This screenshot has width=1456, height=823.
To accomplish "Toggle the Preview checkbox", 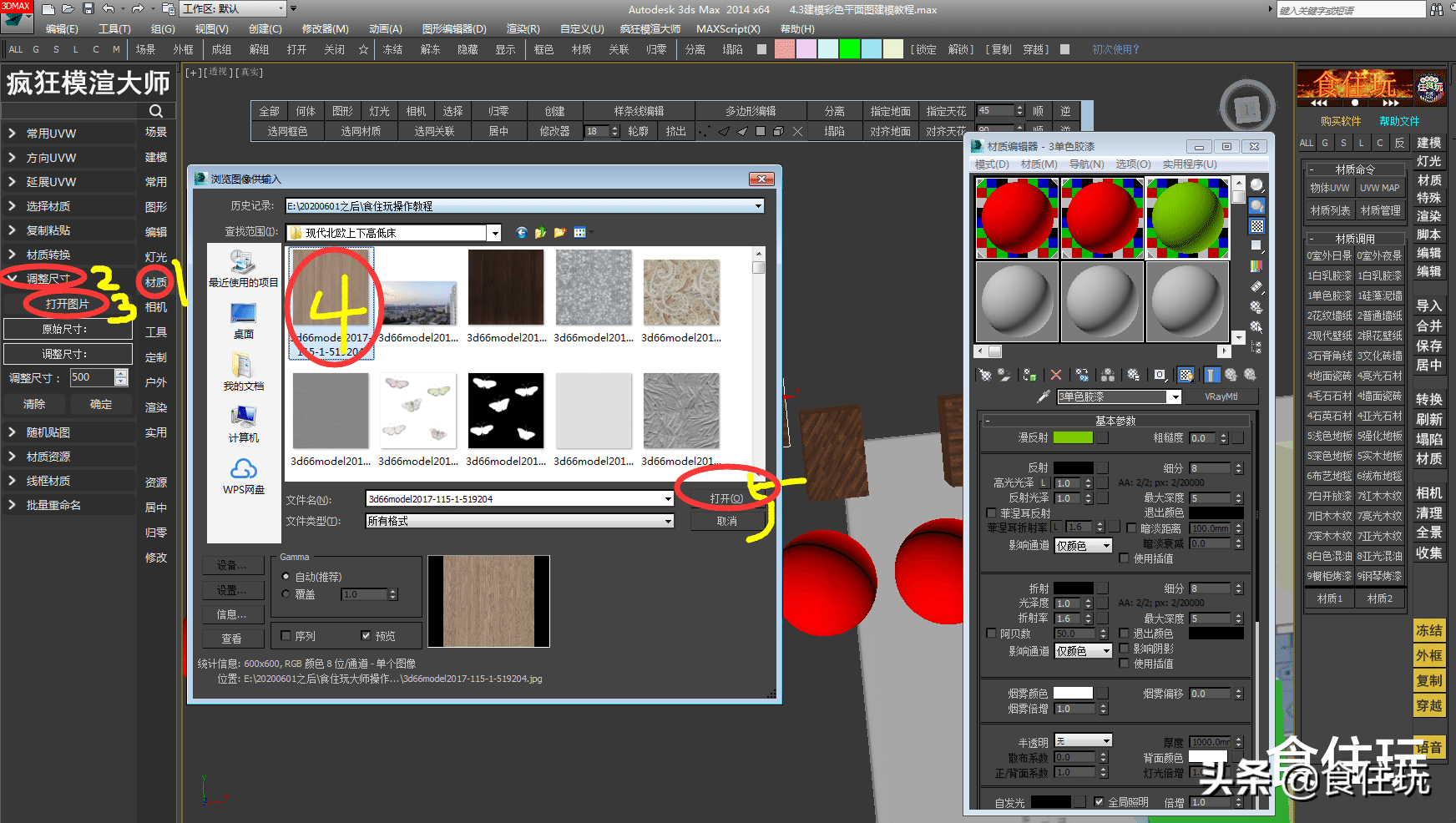I will point(366,636).
